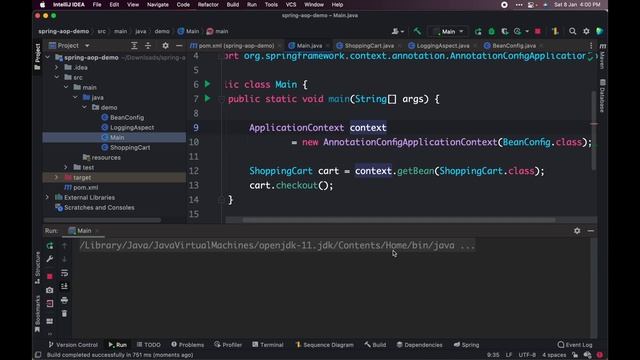
Task: Open Project panel options gear
Action: (x=165, y=46)
